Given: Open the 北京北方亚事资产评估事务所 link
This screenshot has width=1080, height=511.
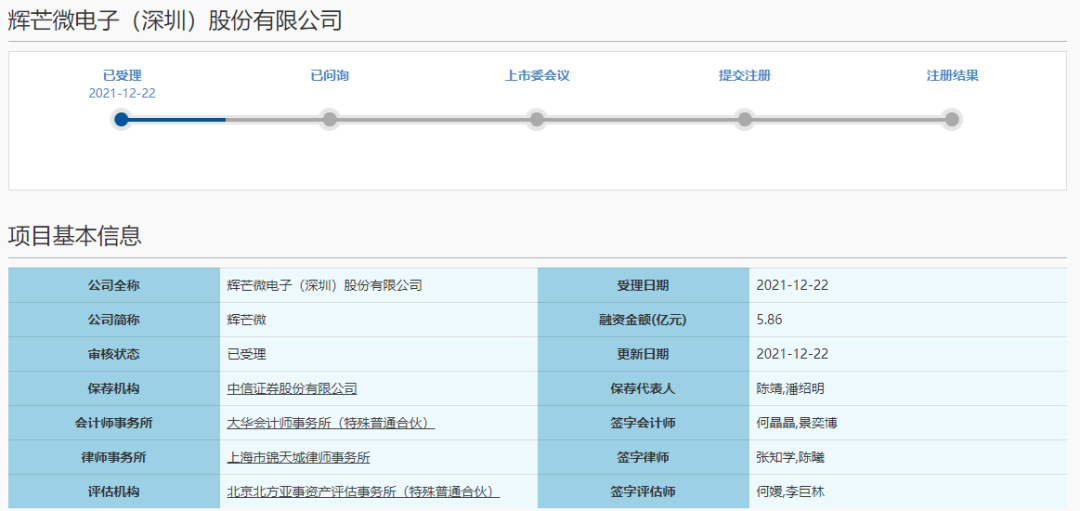Looking at the screenshot, I should tap(363, 492).
